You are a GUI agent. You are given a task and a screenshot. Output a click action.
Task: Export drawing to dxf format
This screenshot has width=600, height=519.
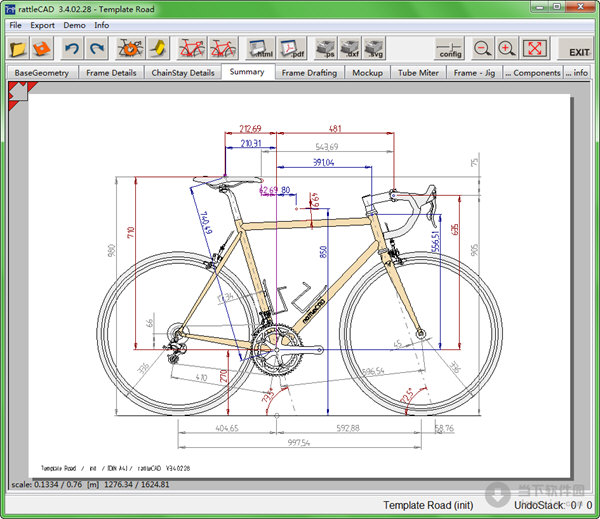350,49
